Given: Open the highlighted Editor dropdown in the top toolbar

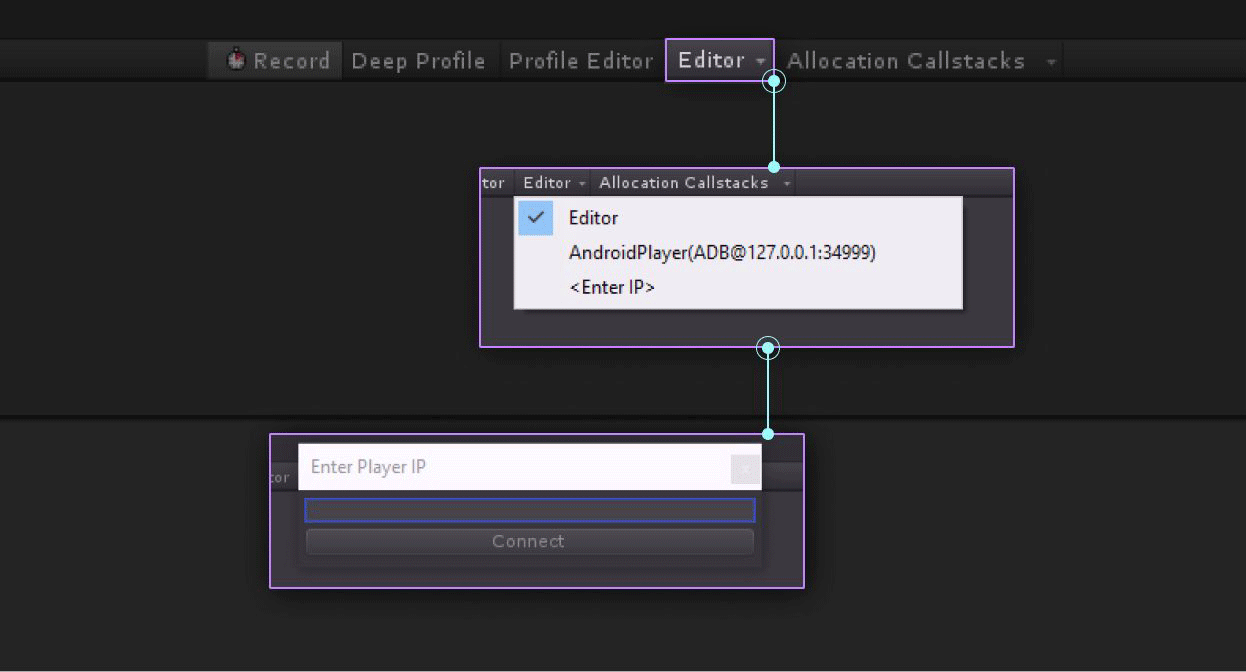Looking at the screenshot, I should (x=719, y=60).
